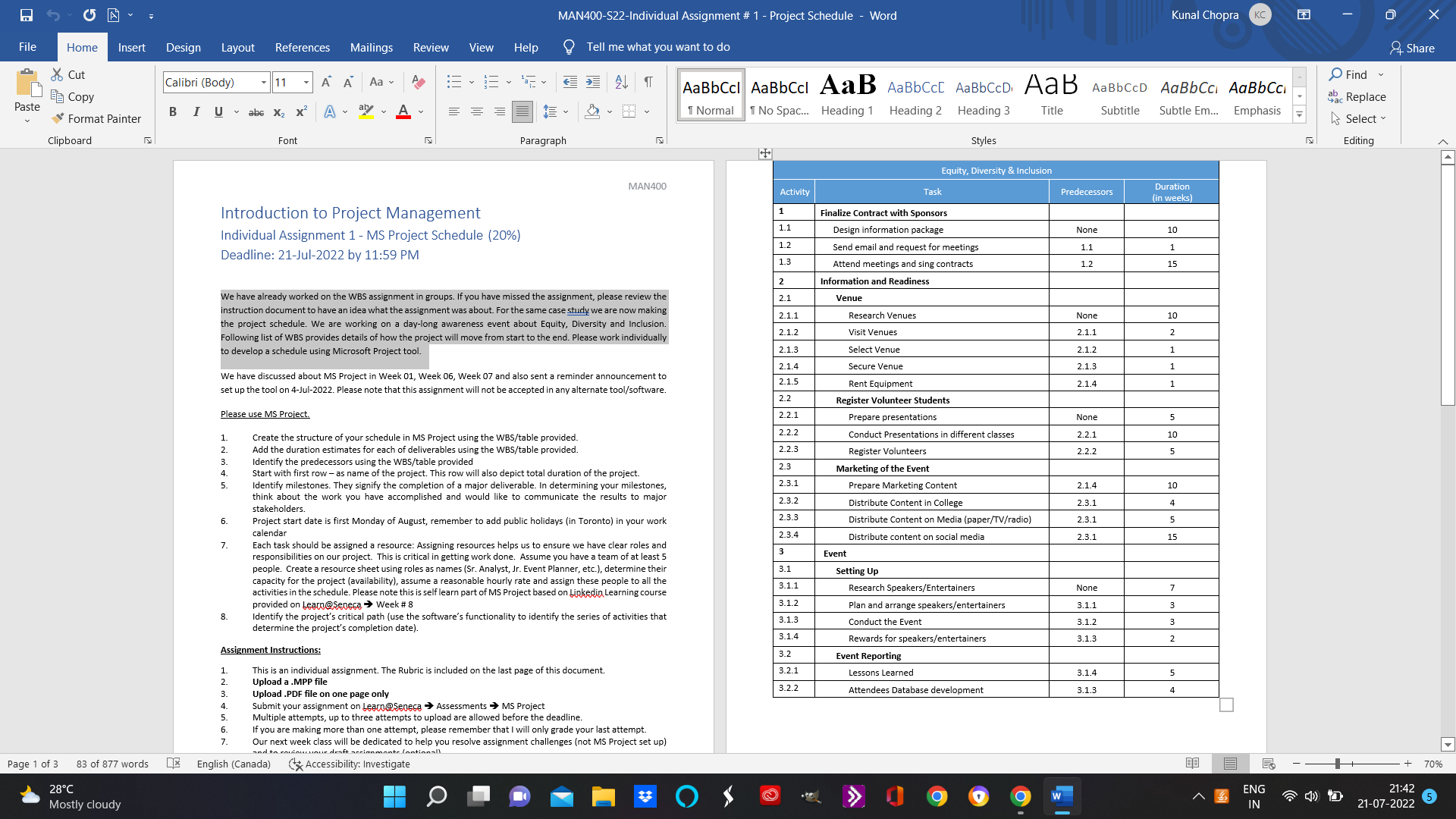Toggle Bold formatting
Image resolution: width=1456 pixels, height=819 pixels.
coord(172,111)
